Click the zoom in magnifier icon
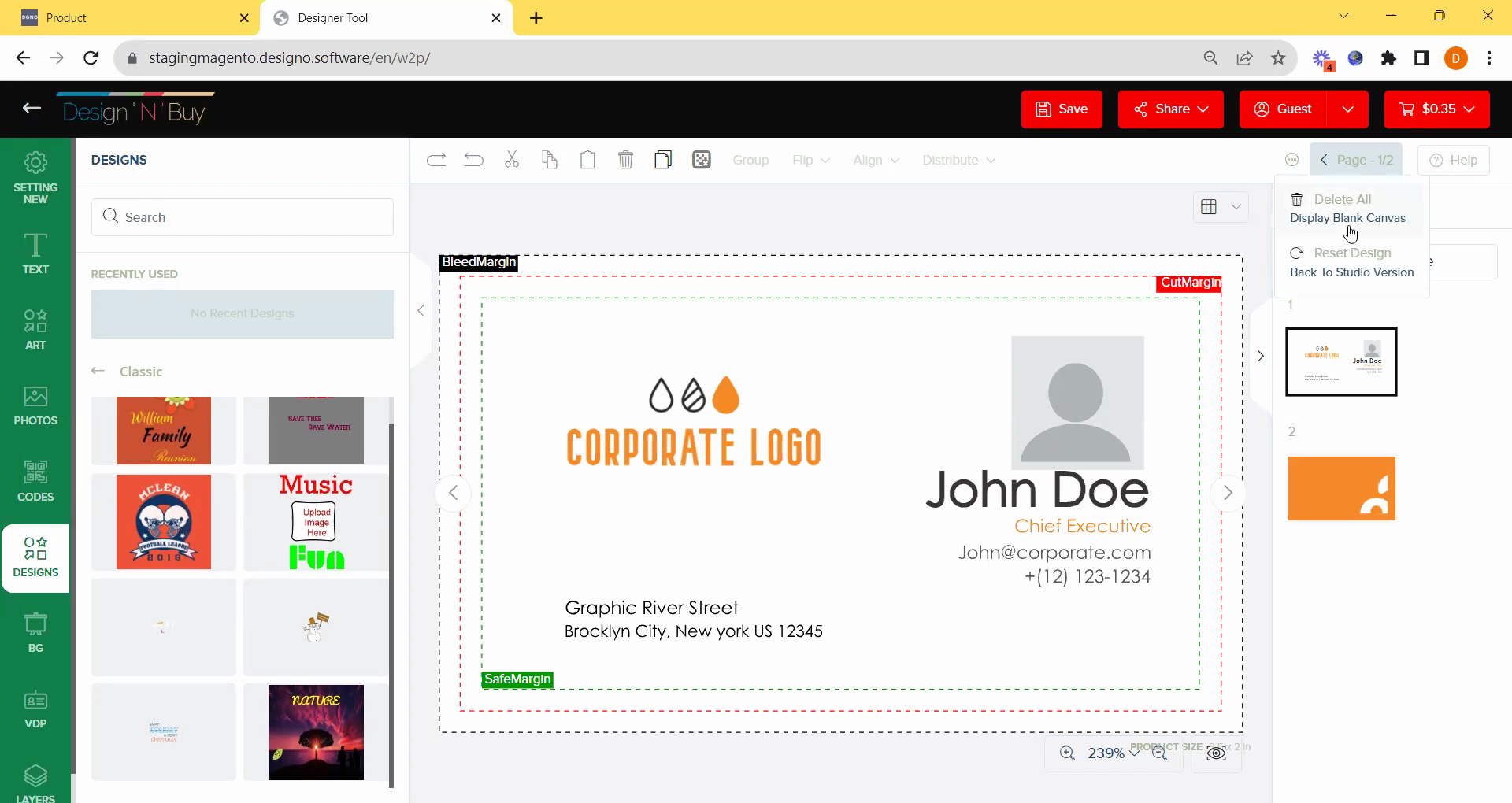This screenshot has width=1512, height=803. click(x=1067, y=753)
